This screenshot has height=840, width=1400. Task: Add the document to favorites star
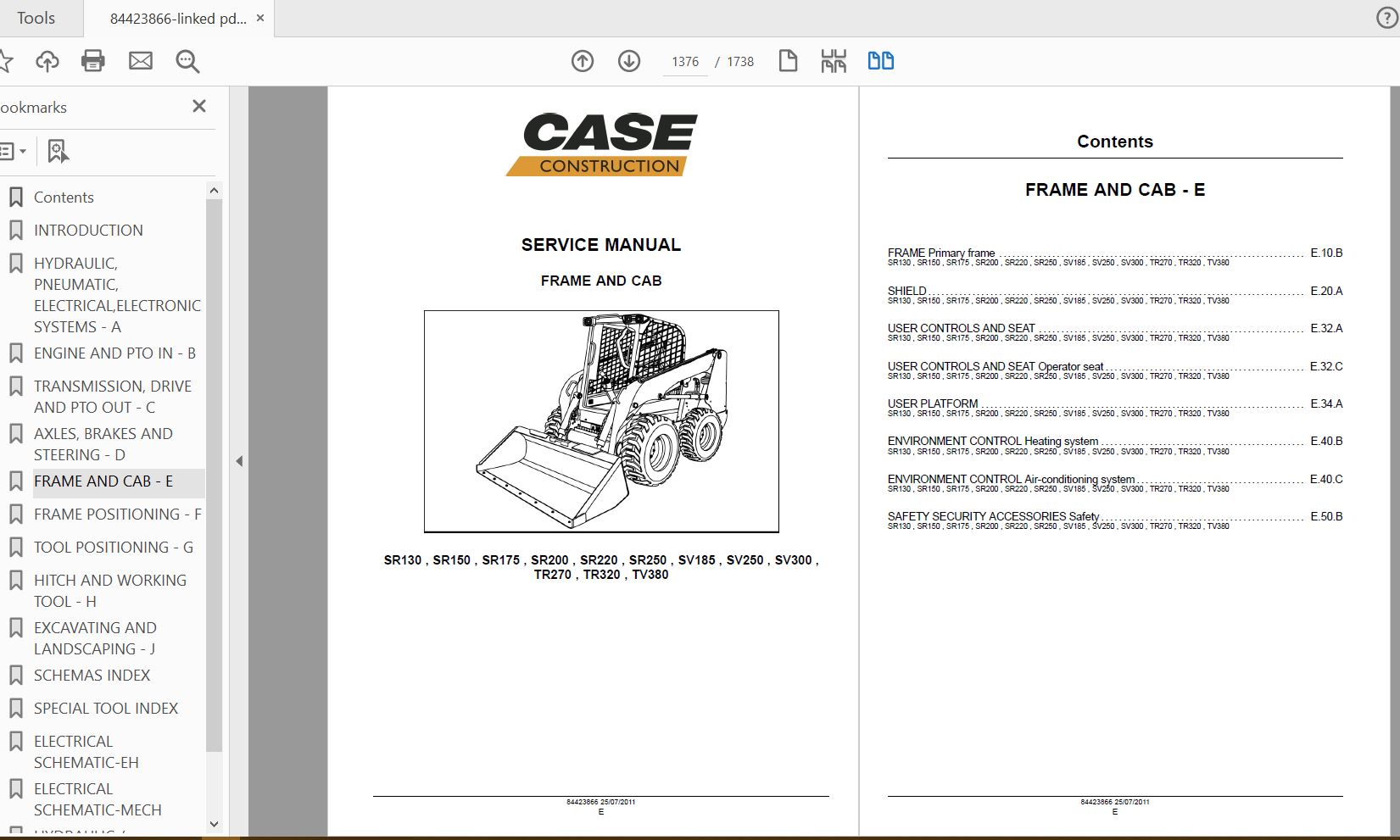coord(8,60)
